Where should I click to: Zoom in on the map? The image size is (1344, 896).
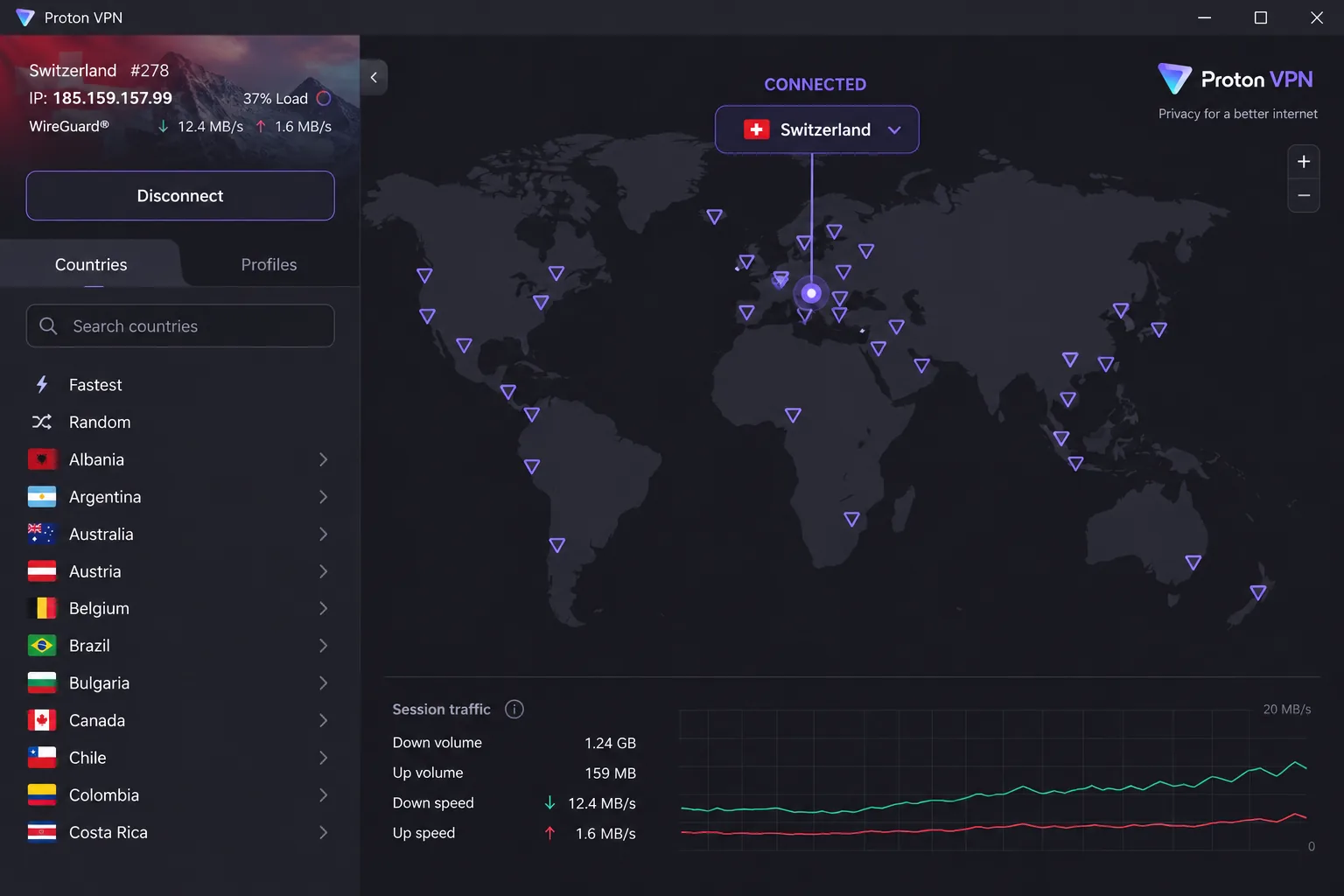[1304, 162]
